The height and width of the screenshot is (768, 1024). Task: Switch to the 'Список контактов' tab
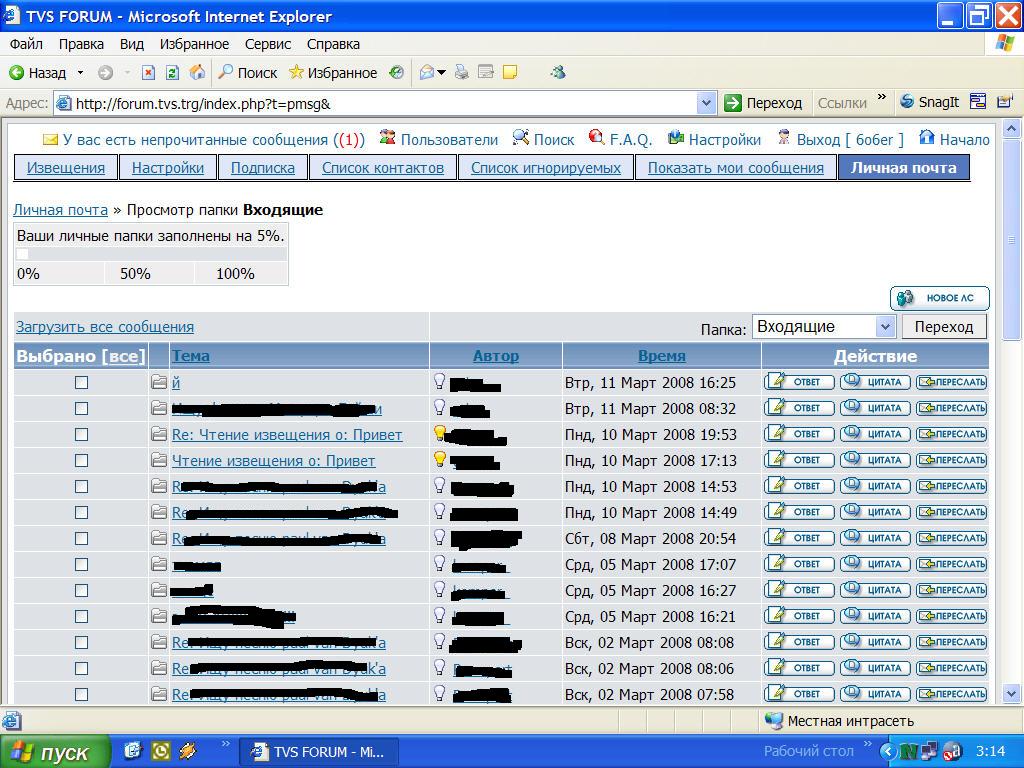(x=382, y=168)
